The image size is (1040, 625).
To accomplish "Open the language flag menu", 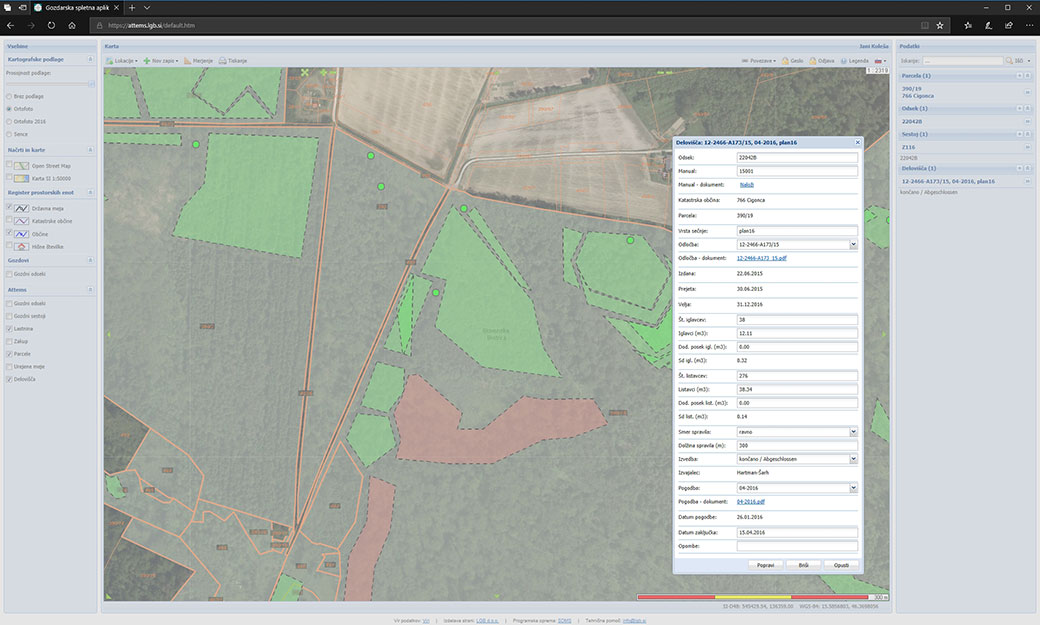I will (880, 61).
